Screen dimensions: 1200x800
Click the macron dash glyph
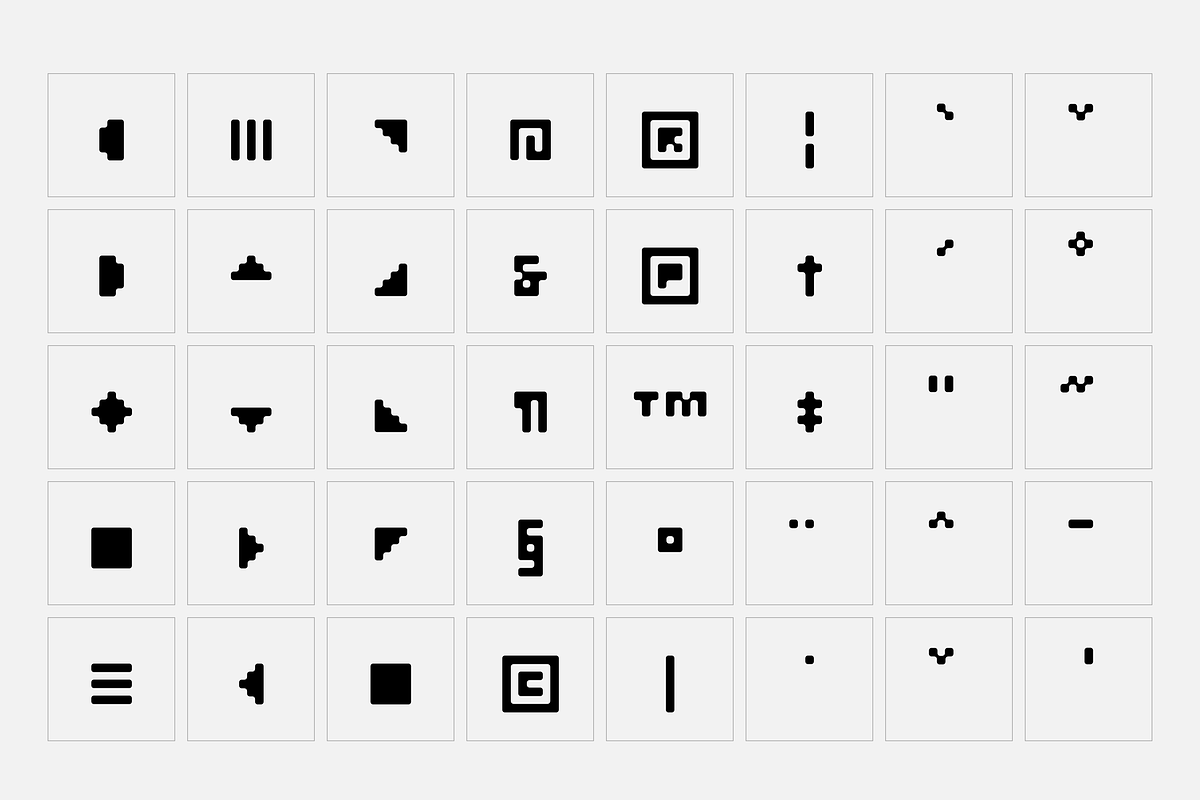click(1080, 523)
